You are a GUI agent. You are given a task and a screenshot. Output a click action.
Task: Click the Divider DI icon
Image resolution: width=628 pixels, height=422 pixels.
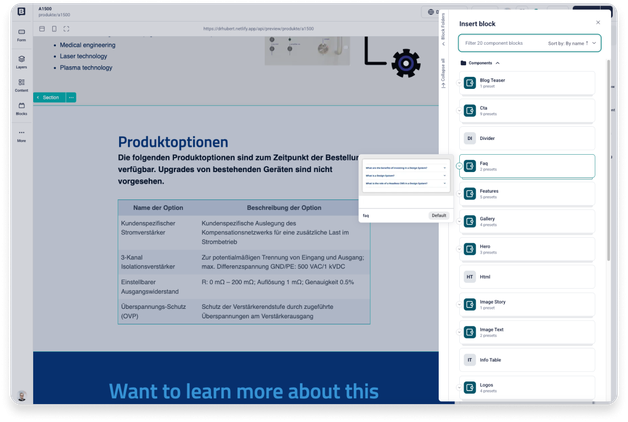point(469,138)
